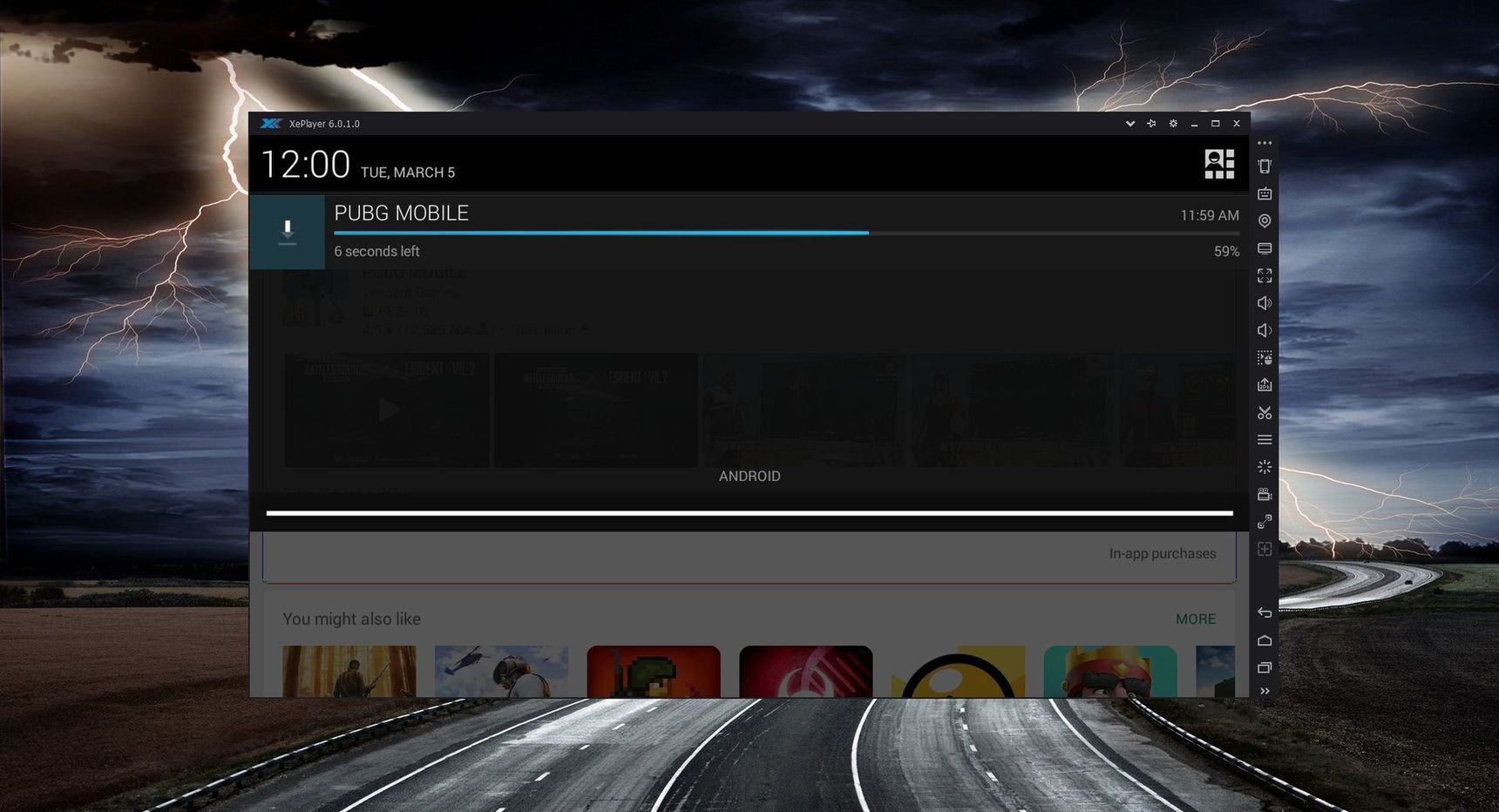Open the three-lines menu icon in sidebar
This screenshot has height=812, width=1499.
(x=1265, y=440)
